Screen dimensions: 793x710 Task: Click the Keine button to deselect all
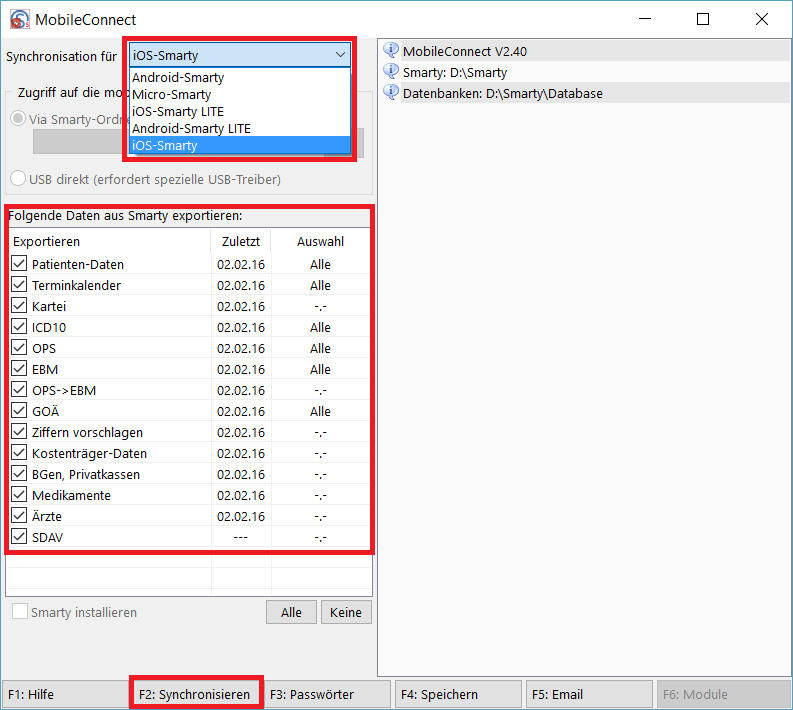(346, 612)
